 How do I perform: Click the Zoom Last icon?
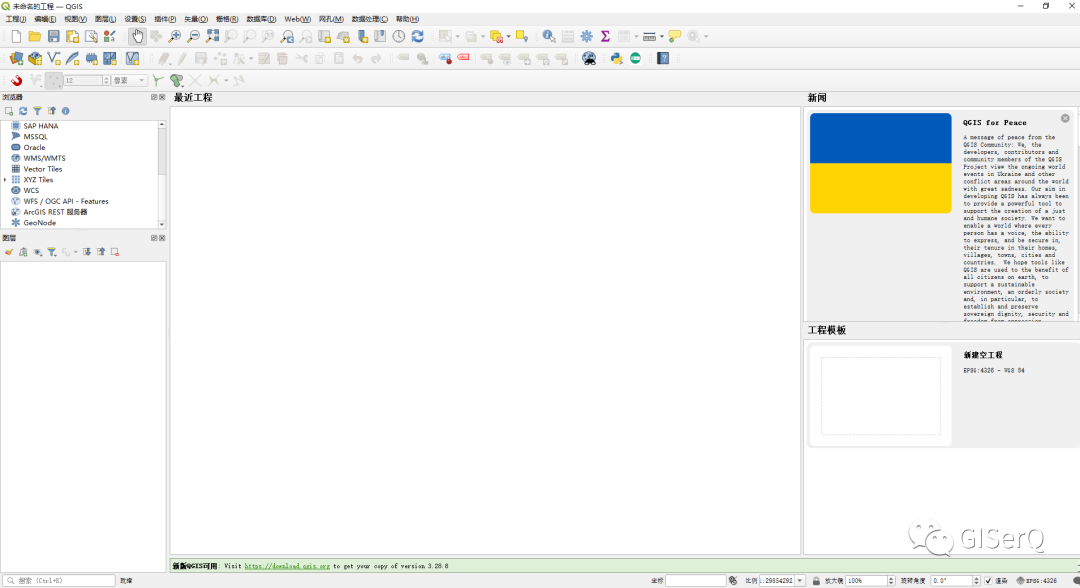pyautogui.click(x=287, y=36)
